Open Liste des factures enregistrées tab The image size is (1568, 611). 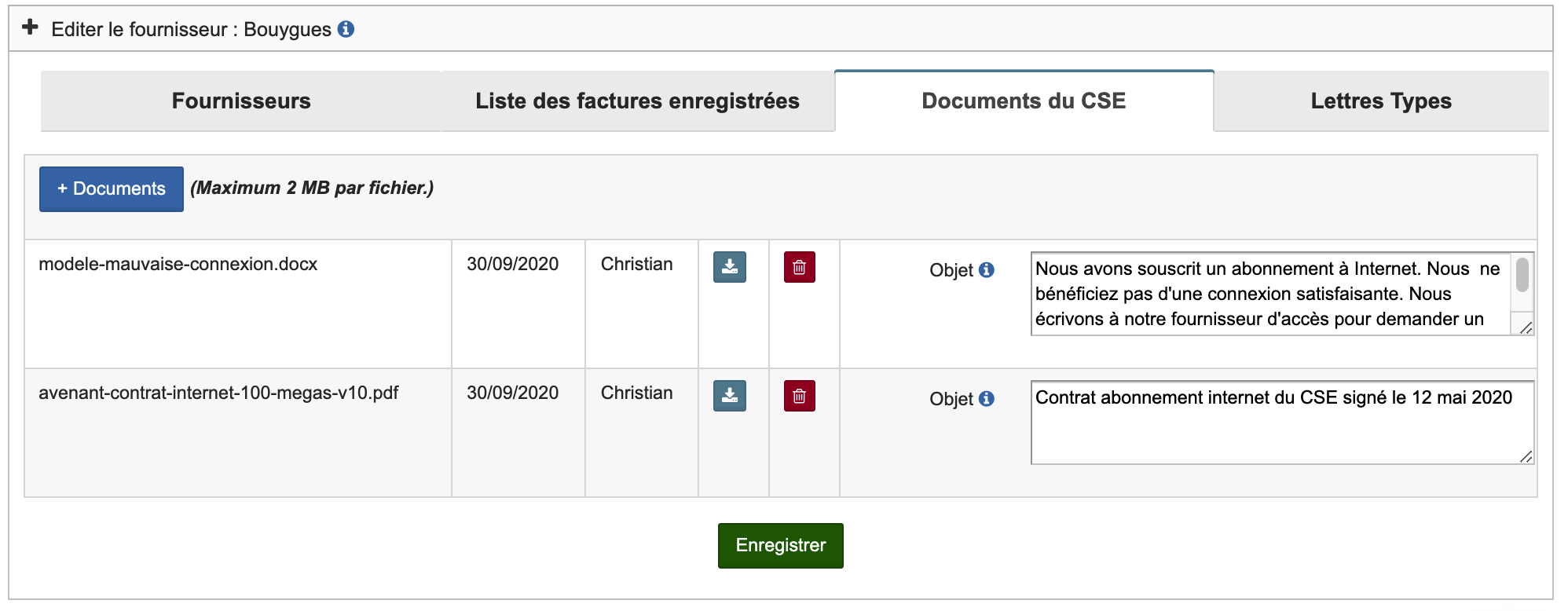pos(637,101)
